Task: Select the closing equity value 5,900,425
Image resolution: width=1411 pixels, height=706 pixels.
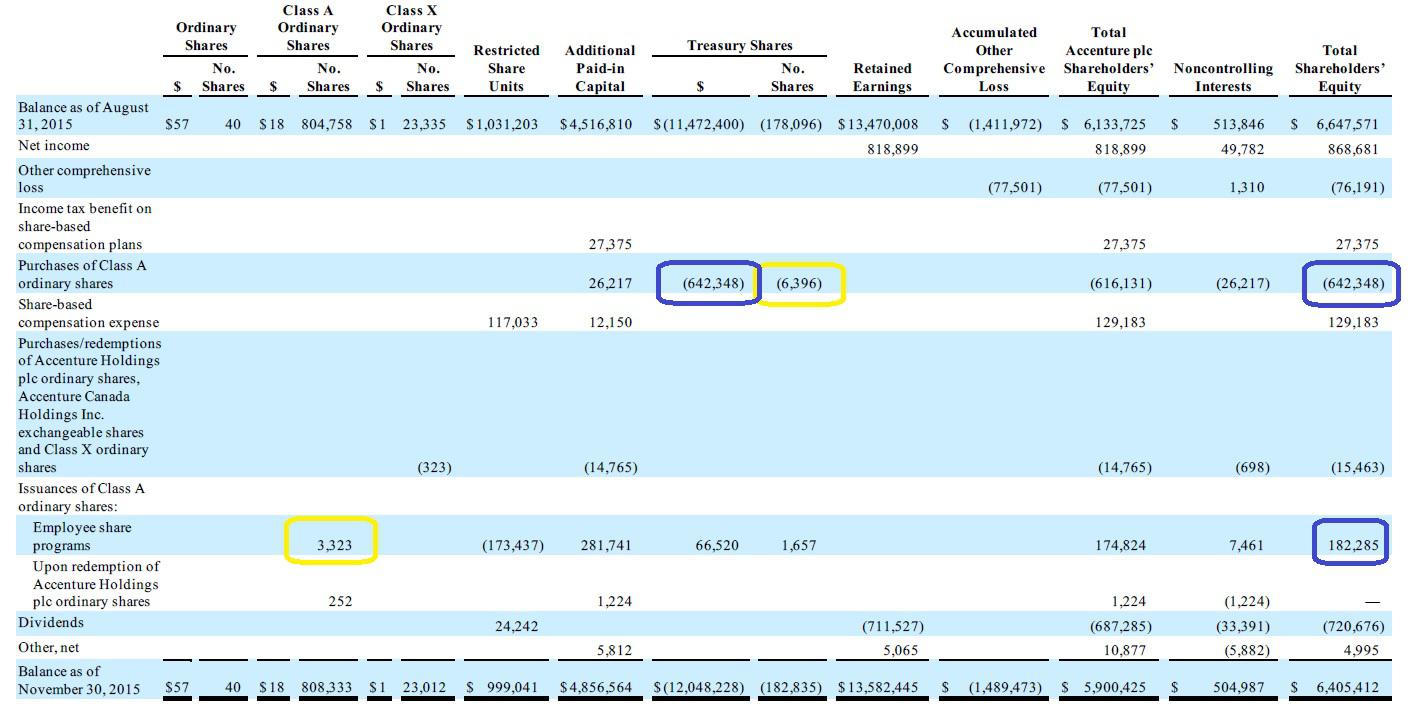Action: (x=1115, y=689)
